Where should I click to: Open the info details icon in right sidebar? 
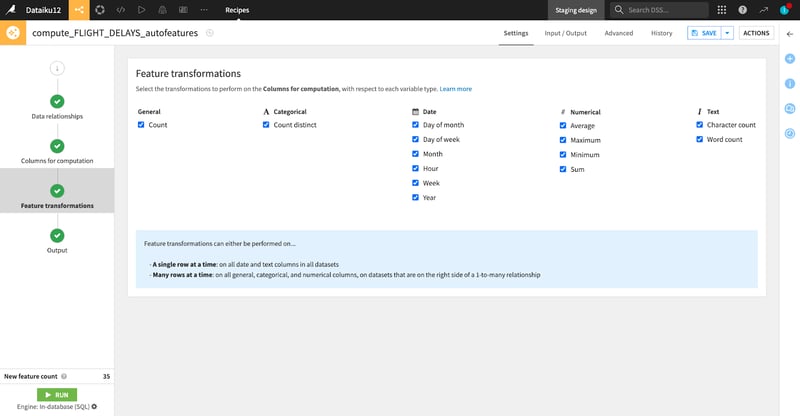tap(790, 84)
